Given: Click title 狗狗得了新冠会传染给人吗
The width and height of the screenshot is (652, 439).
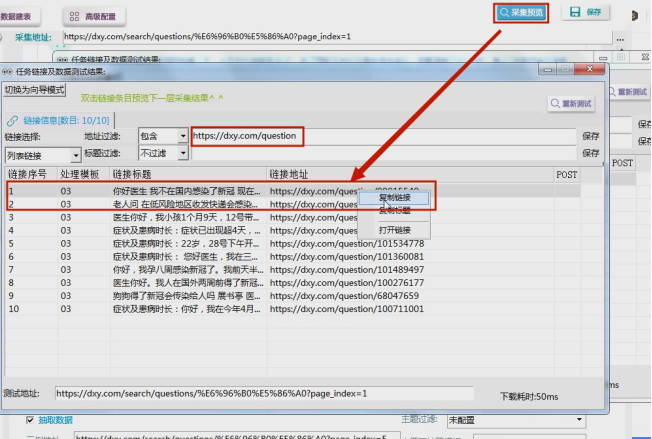Looking at the screenshot, I should pos(187,296).
